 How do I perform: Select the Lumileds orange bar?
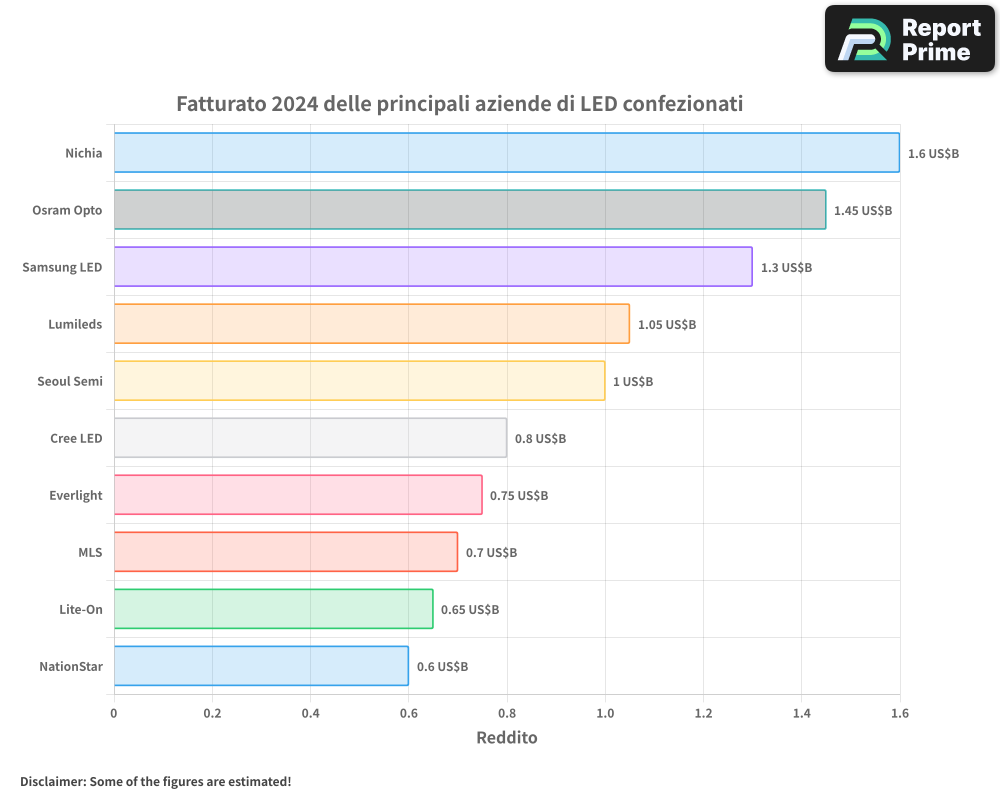coord(370,324)
